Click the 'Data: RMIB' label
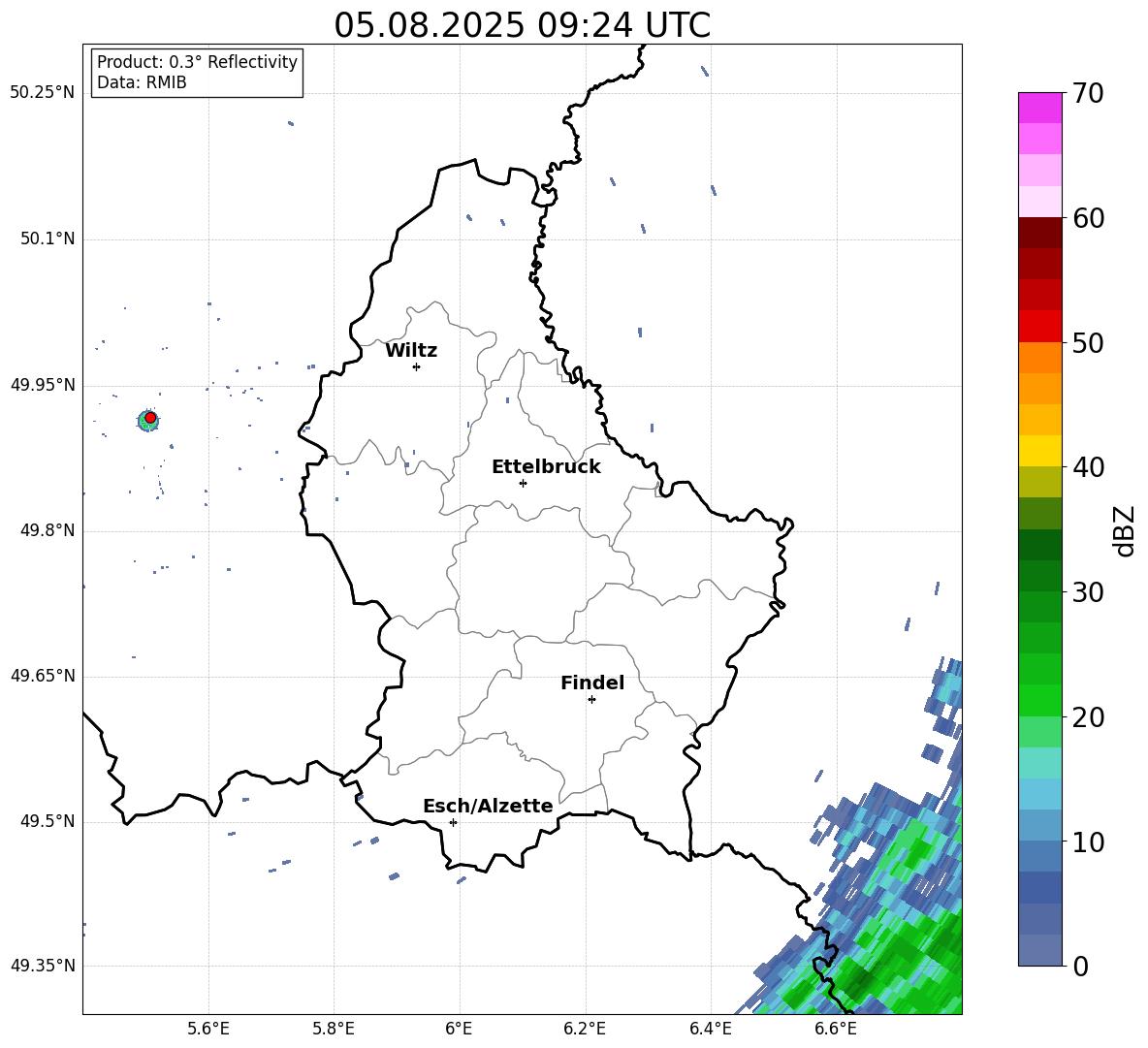This screenshot has height=1048, width=1148. (142, 82)
